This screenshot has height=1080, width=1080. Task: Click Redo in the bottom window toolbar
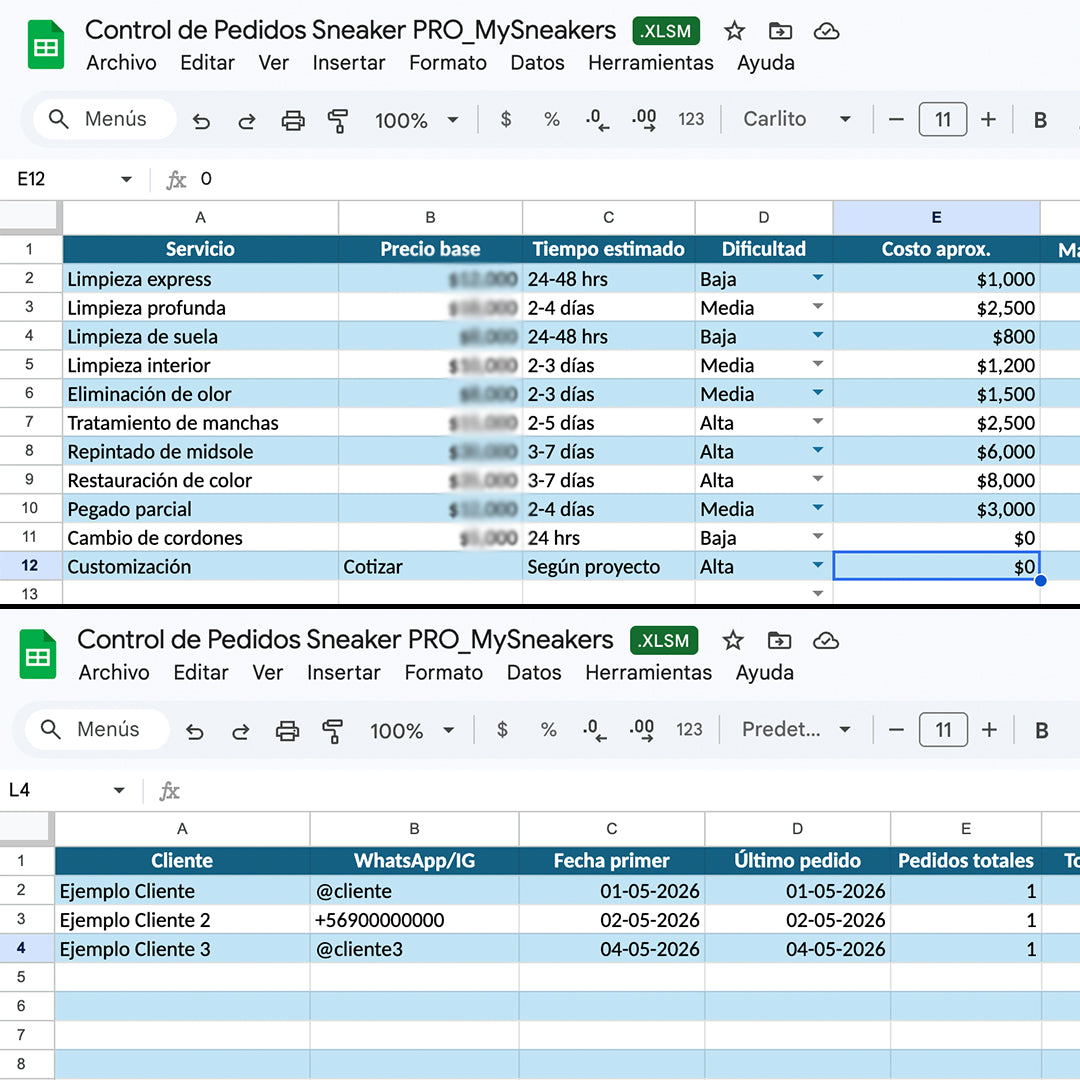click(240, 731)
